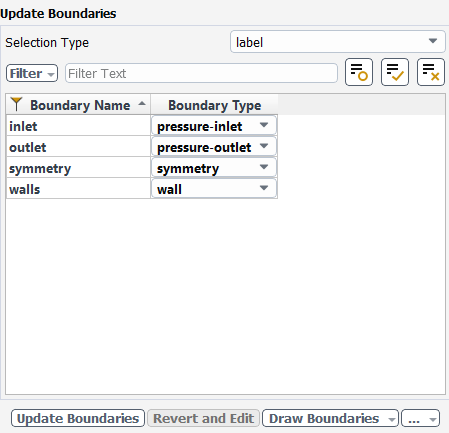This screenshot has width=449, height=433.
Task: Expand the pressure-inlet boundary type dropdown
Action: pos(214,126)
